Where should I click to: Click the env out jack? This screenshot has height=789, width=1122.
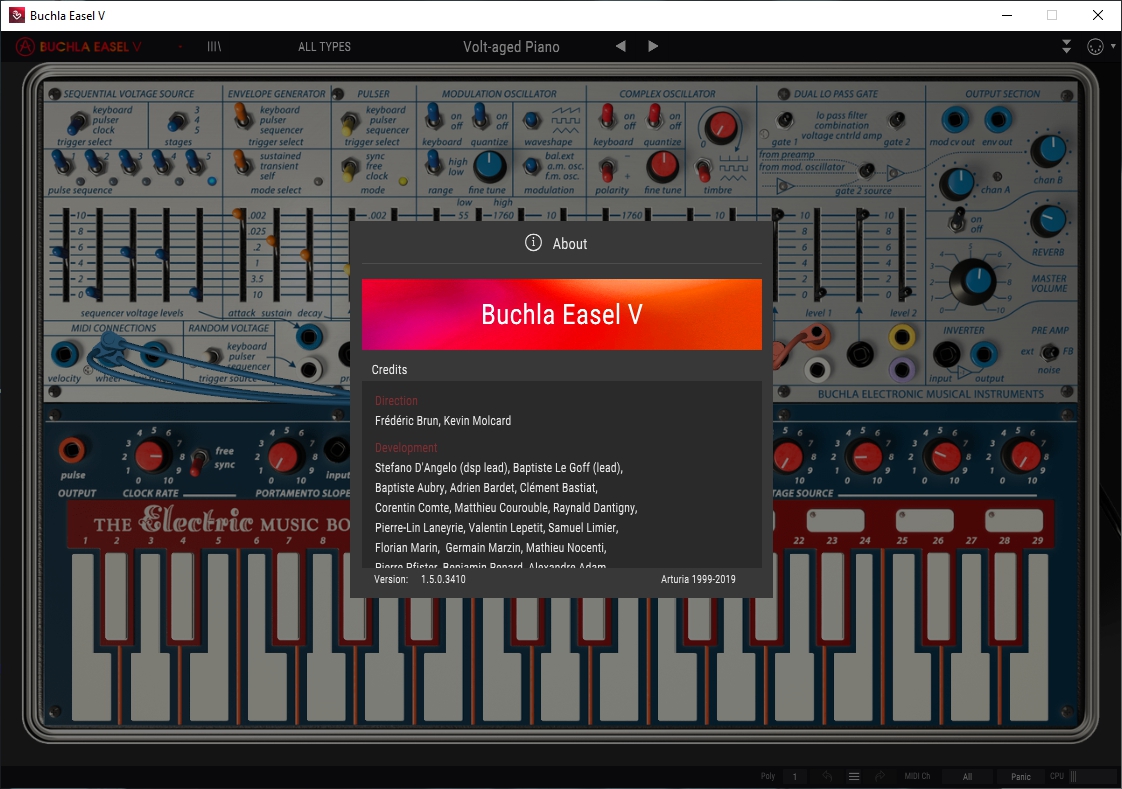997,119
